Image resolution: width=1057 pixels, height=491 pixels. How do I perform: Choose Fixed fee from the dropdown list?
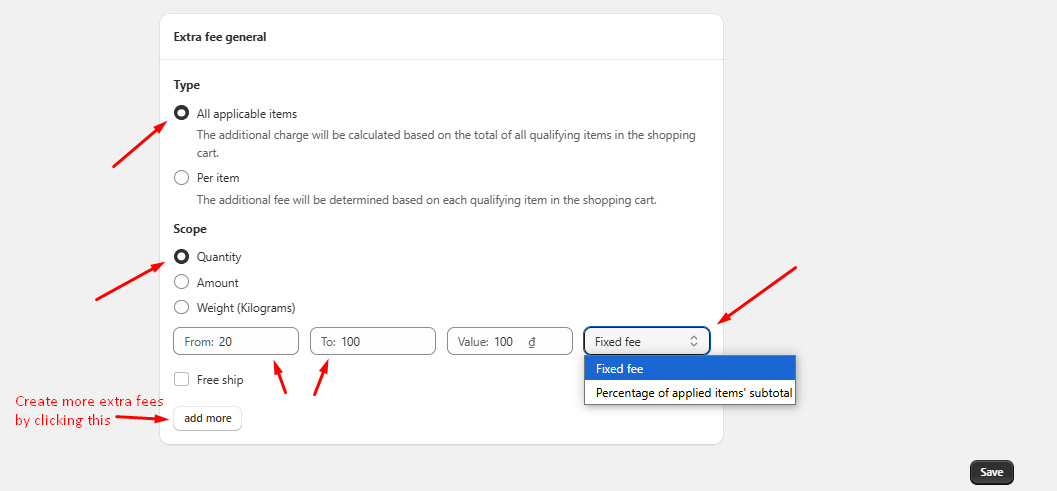(x=689, y=369)
